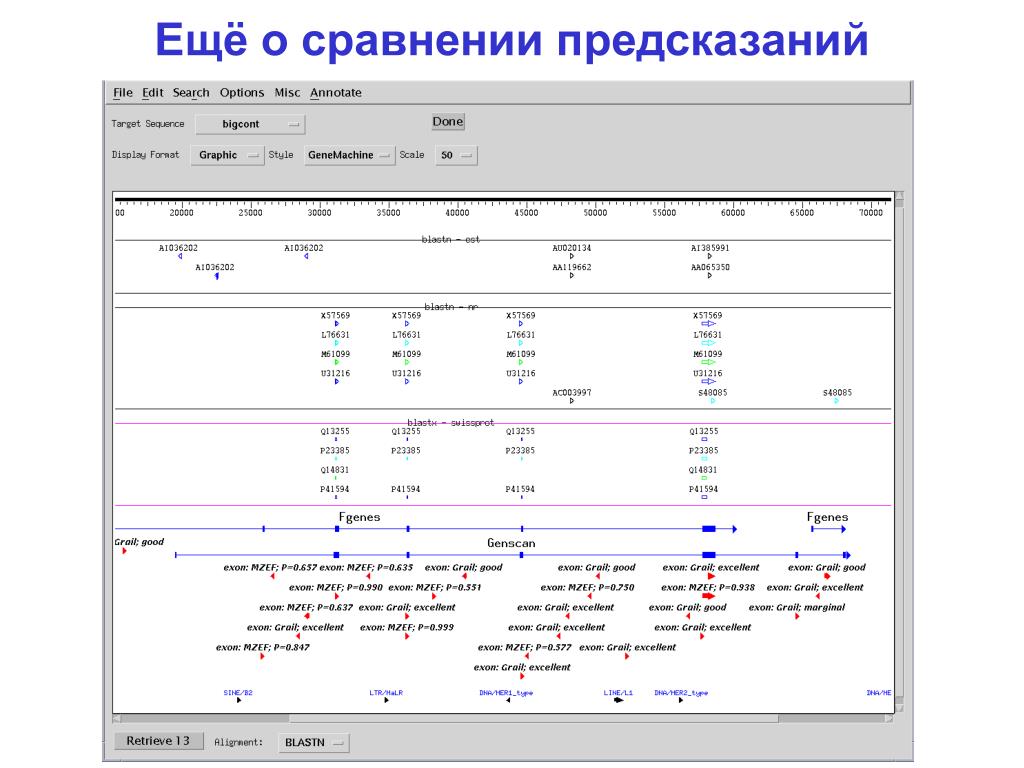Open the Edit menu
The image size is (1024, 768).
click(152, 93)
